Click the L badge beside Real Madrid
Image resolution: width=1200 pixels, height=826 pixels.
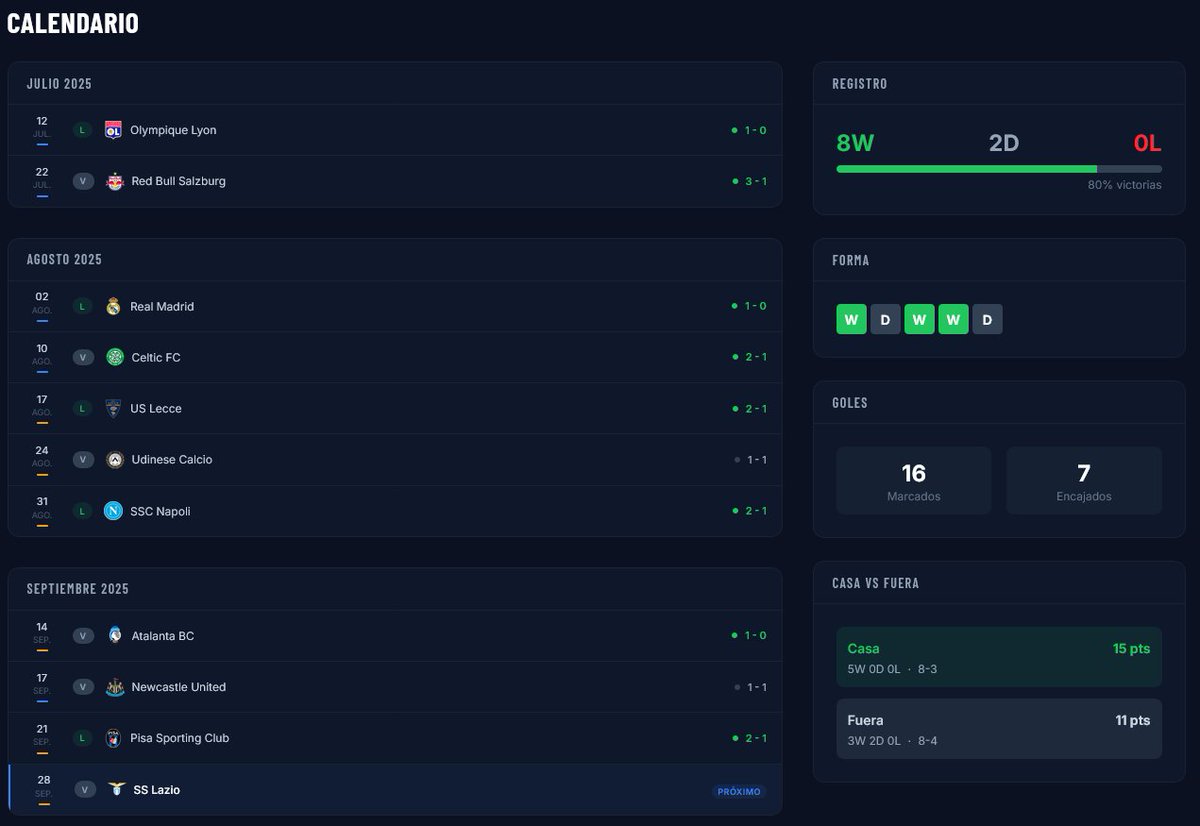(82, 306)
